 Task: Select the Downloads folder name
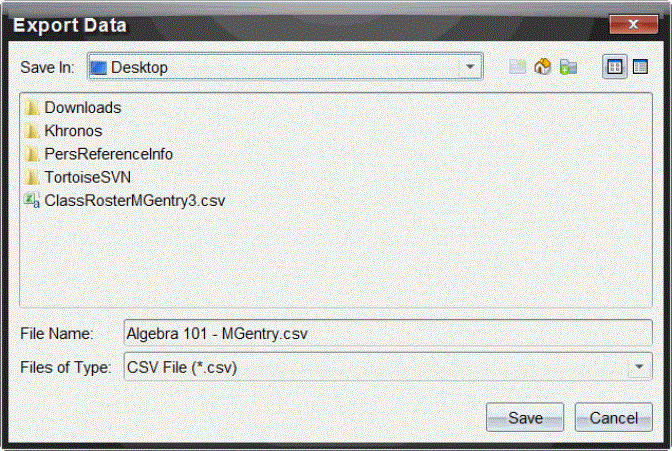83,107
